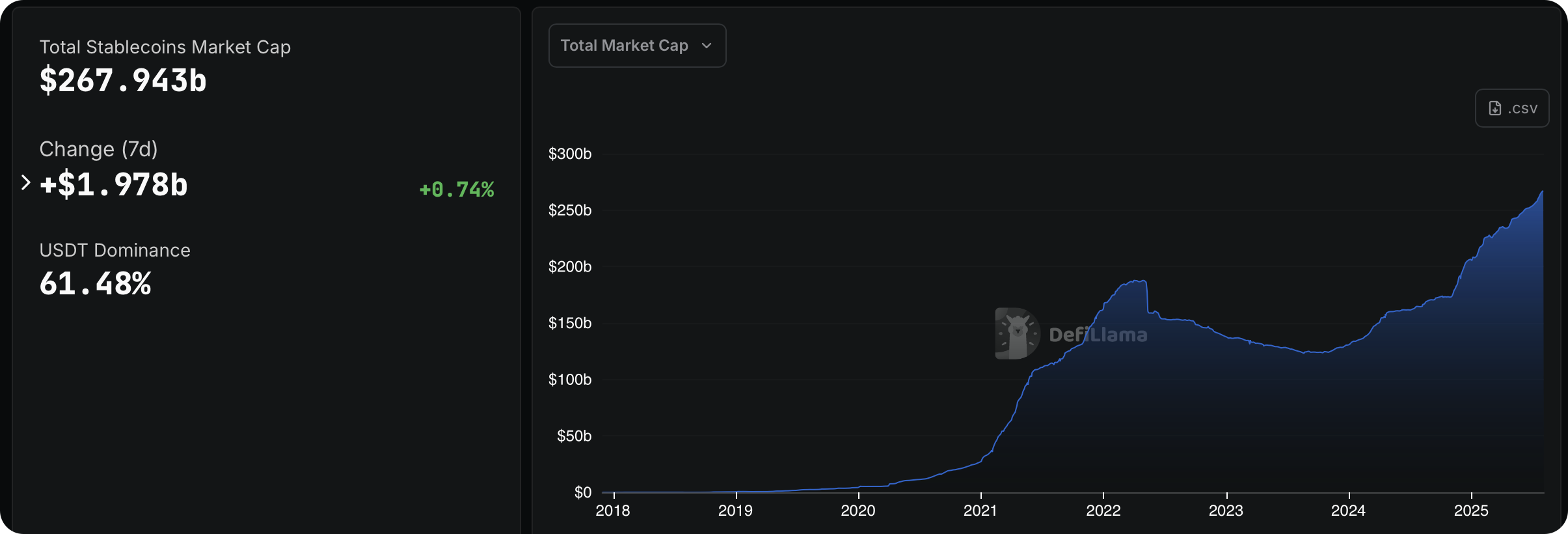Click the $150b label on the y-axis
The width and height of the screenshot is (1568, 534).
coord(570,323)
